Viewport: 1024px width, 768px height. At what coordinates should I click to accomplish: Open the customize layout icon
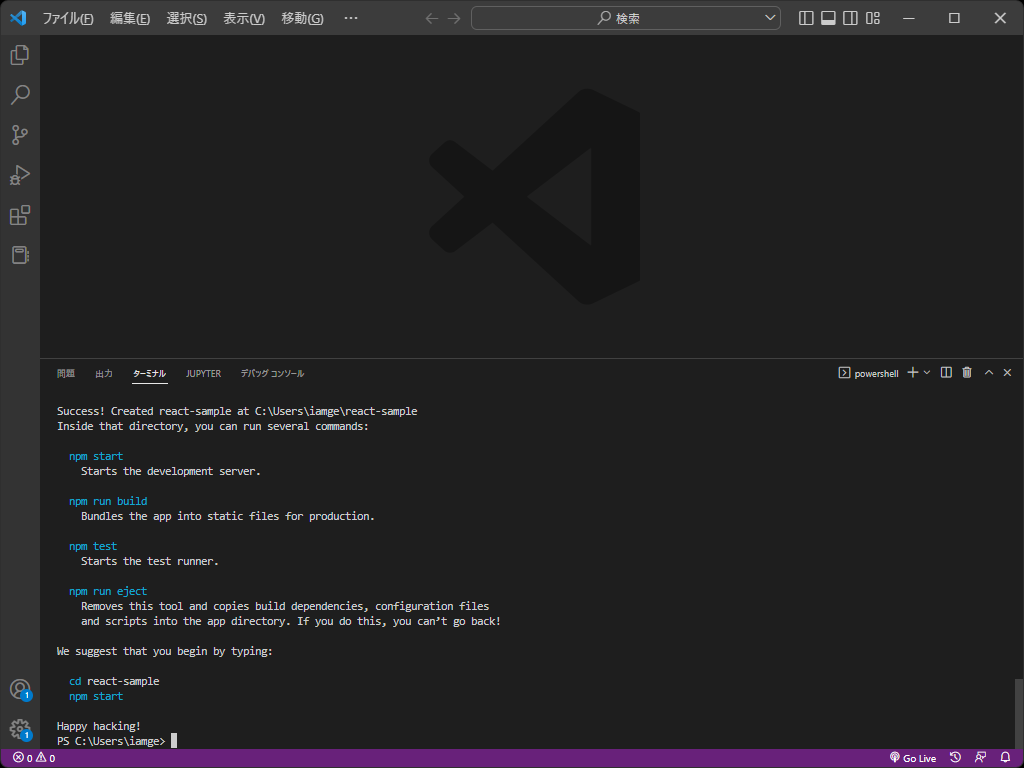pyautogui.click(x=872, y=18)
